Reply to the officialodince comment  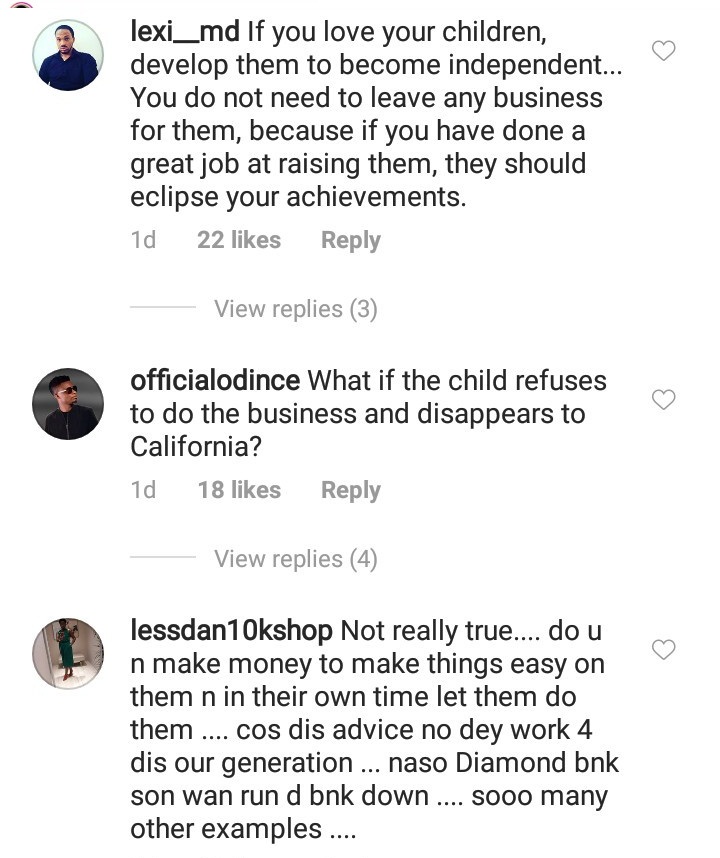350,490
